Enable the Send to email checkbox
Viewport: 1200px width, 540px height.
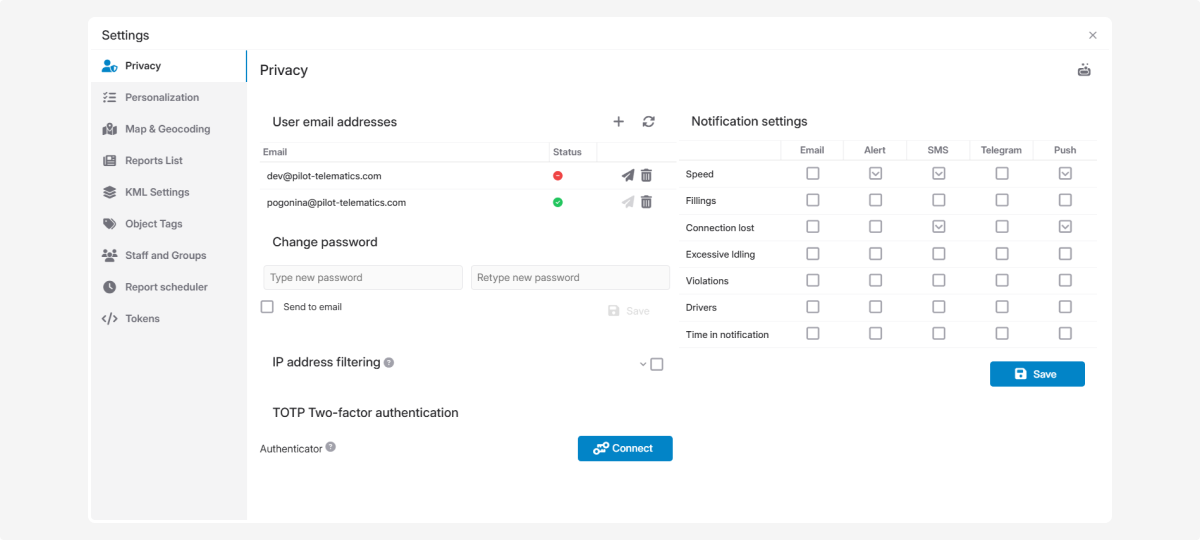pos(267,307)
